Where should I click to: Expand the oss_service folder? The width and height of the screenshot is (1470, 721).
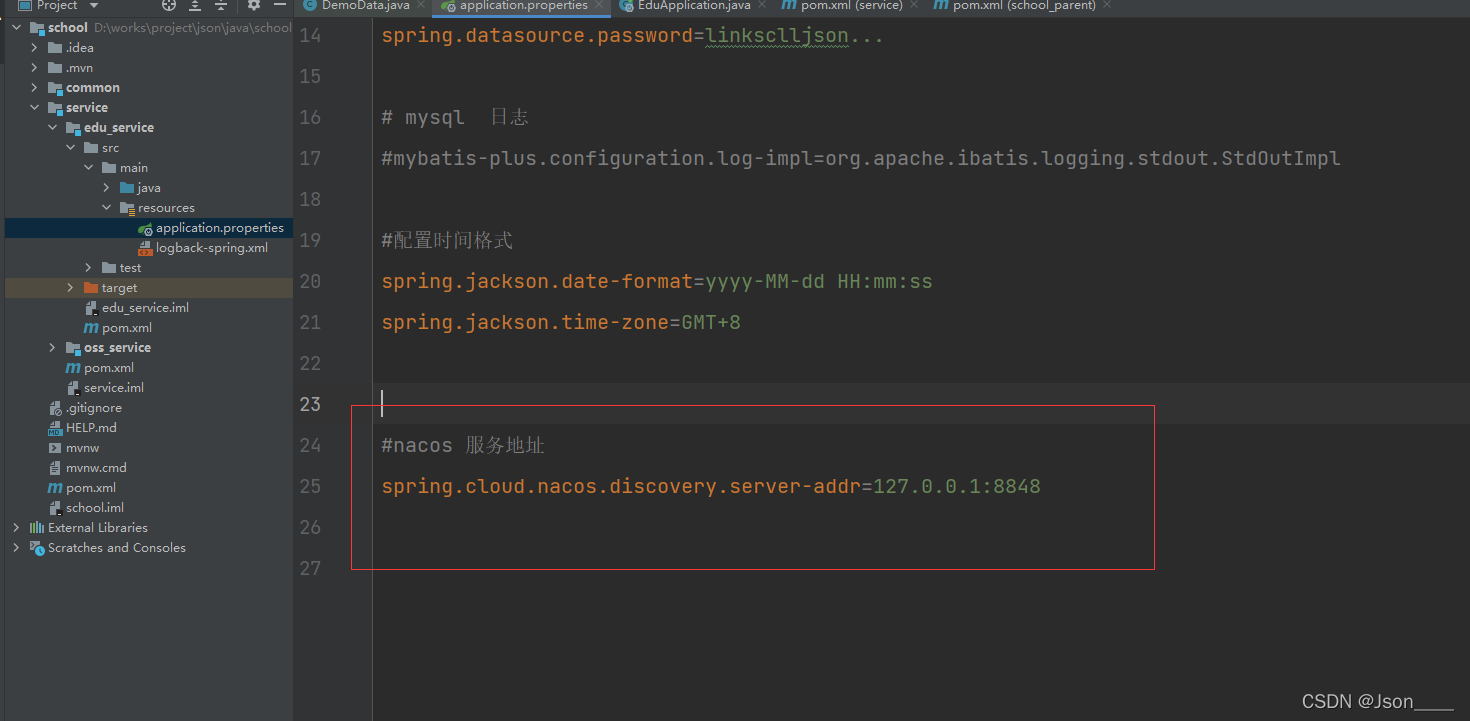coord(52,347)
